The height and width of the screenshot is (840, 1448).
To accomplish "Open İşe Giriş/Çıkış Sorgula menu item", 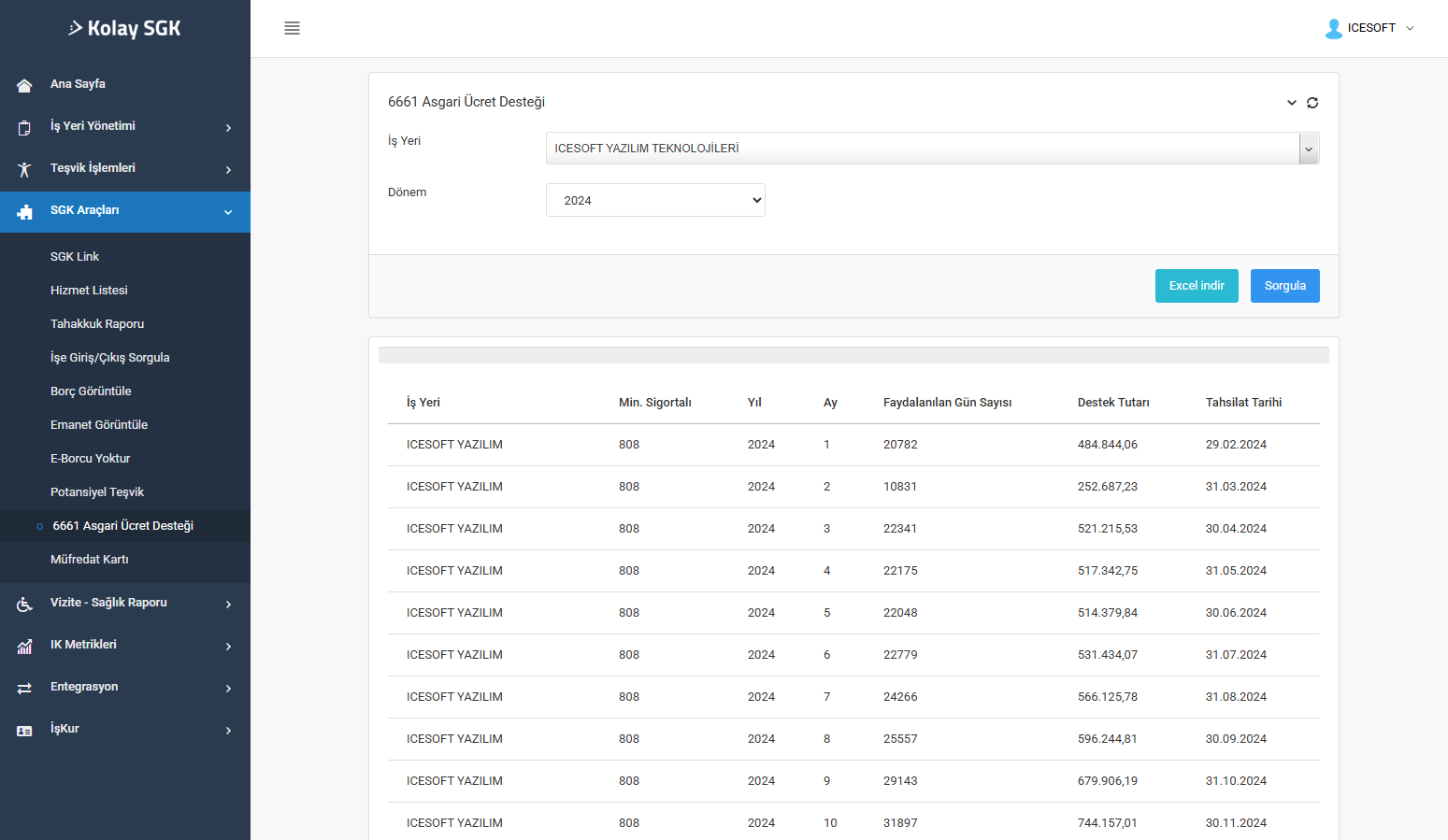I will (x=110, y=357).
